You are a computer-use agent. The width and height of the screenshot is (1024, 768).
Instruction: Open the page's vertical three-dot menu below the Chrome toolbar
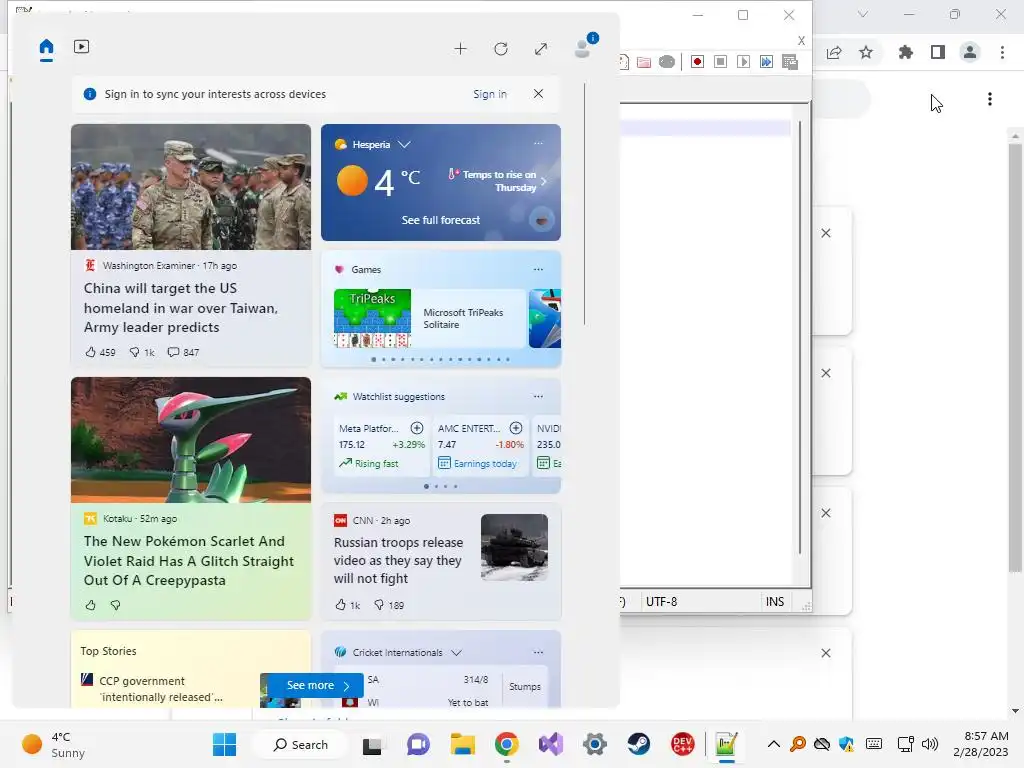(990, 99)
